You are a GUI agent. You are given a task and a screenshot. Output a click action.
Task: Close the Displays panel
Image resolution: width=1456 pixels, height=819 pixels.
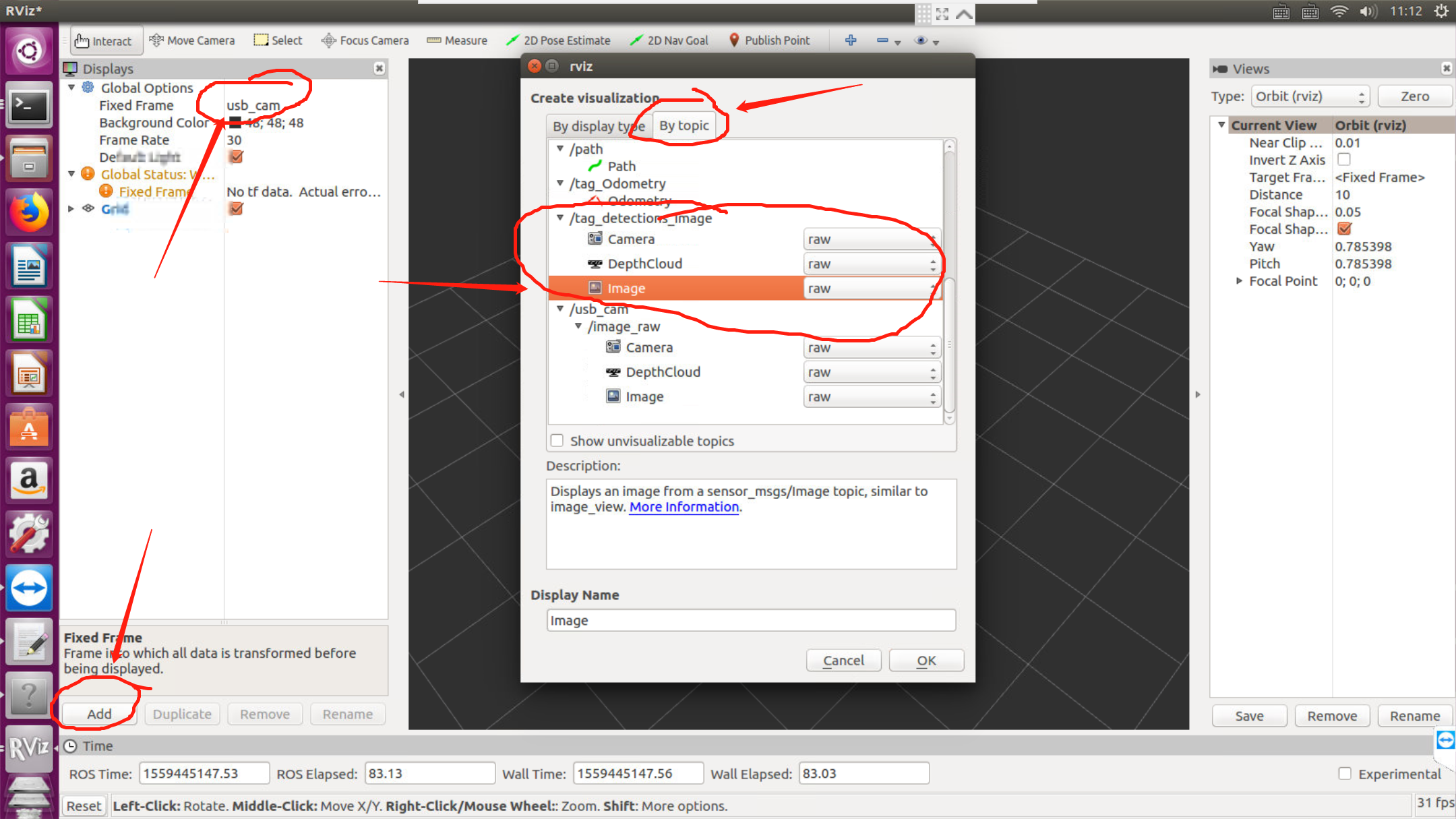380,68
